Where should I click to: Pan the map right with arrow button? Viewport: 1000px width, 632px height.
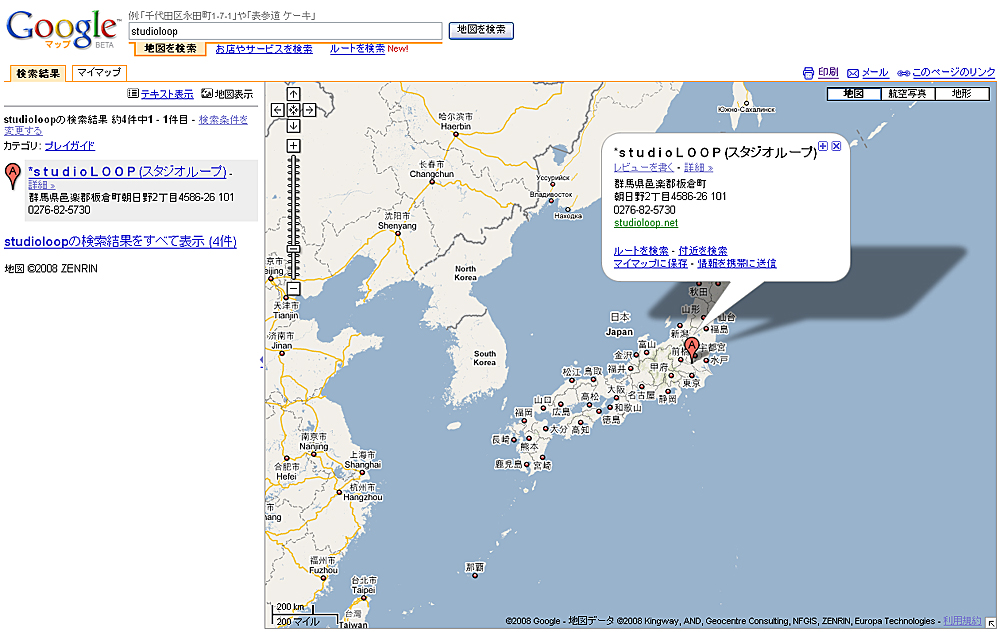pos(309,110)
